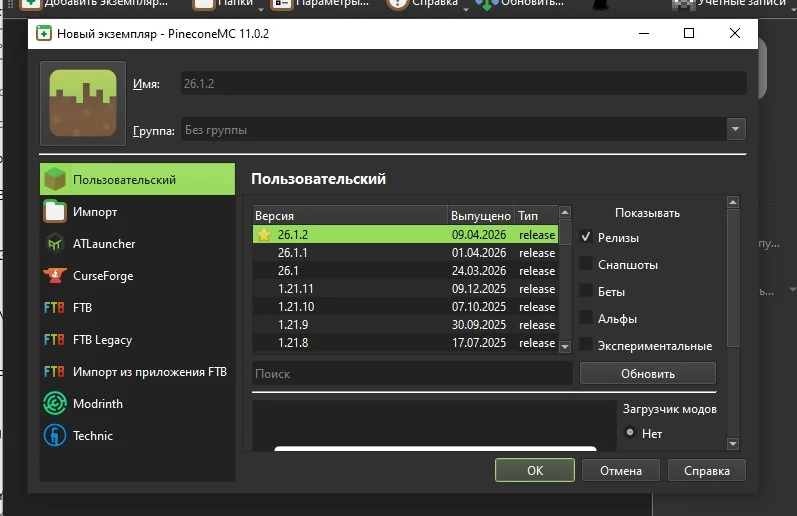Screen dimensions: 797x516
Task: Expand the Группа dropdown arrow
Action: (735, 129)
